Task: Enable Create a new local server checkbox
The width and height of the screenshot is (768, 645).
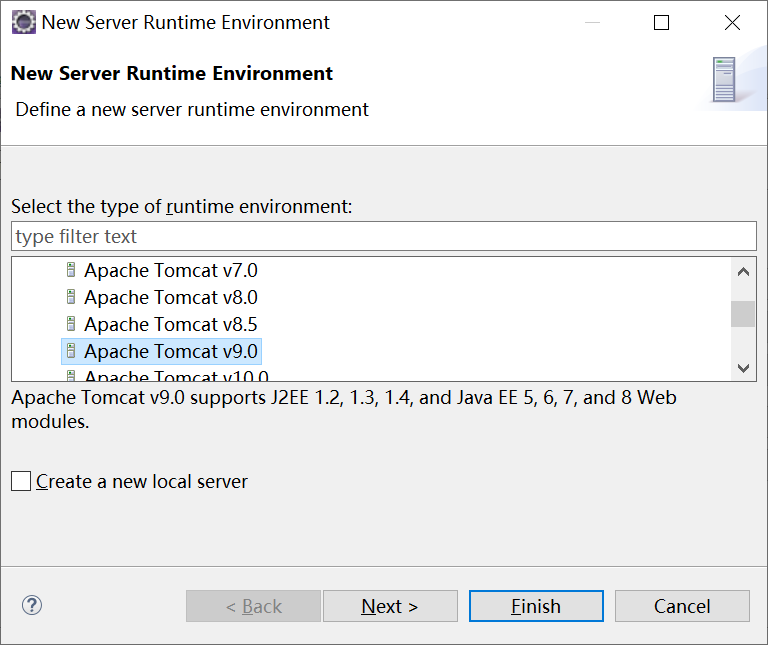Action: (21, 481)
